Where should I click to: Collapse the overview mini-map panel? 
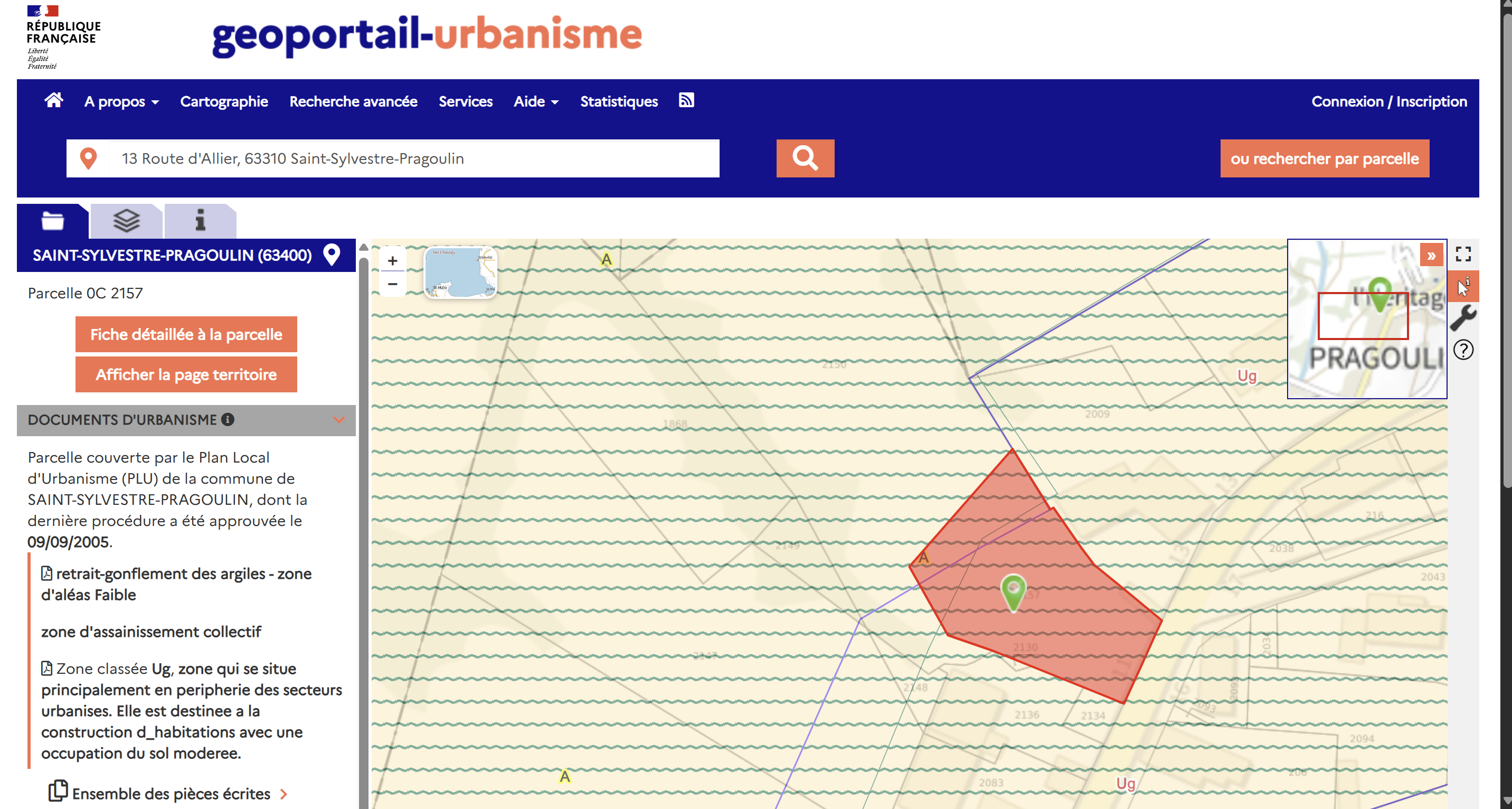click(x=1431, y=256)
